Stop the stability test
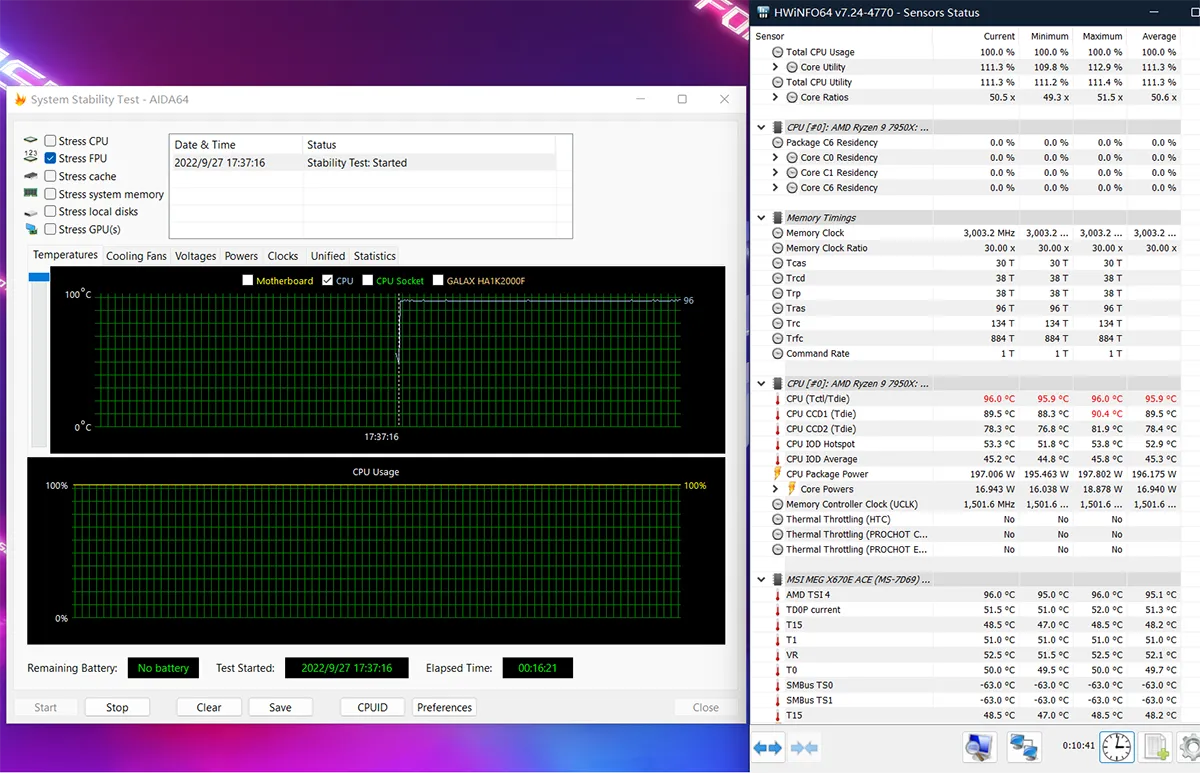 pos(117,707)
